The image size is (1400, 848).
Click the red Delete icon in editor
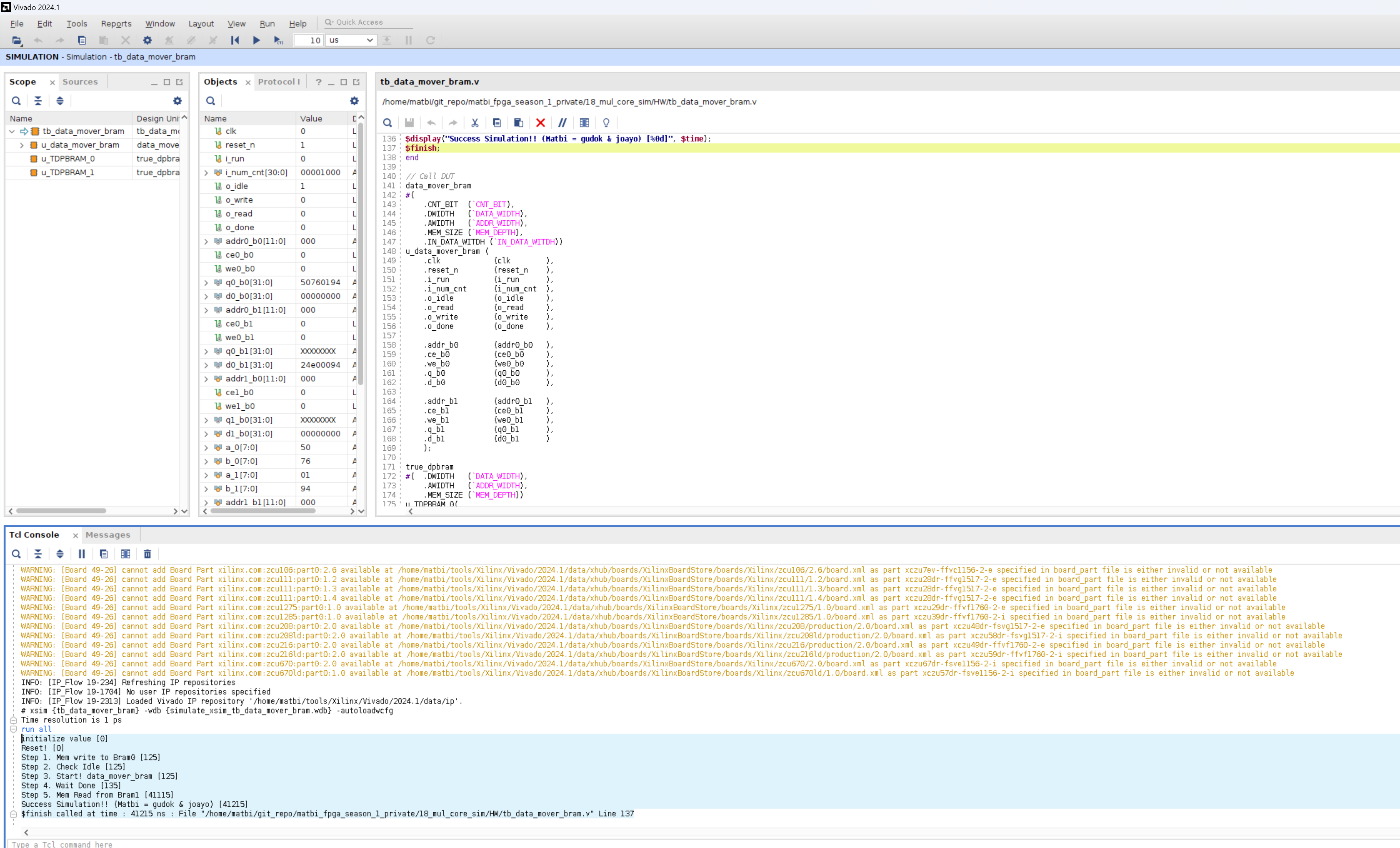(x=540, y=123)
